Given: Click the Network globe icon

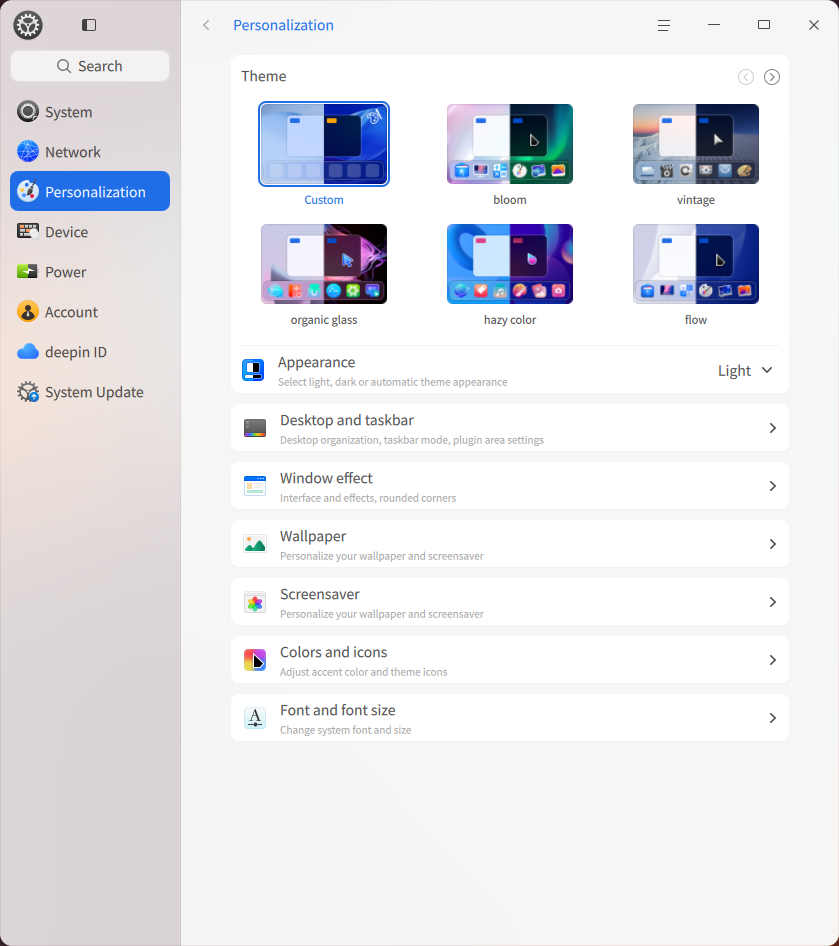Looking at the screenshot, I should (x=28, y=152).
